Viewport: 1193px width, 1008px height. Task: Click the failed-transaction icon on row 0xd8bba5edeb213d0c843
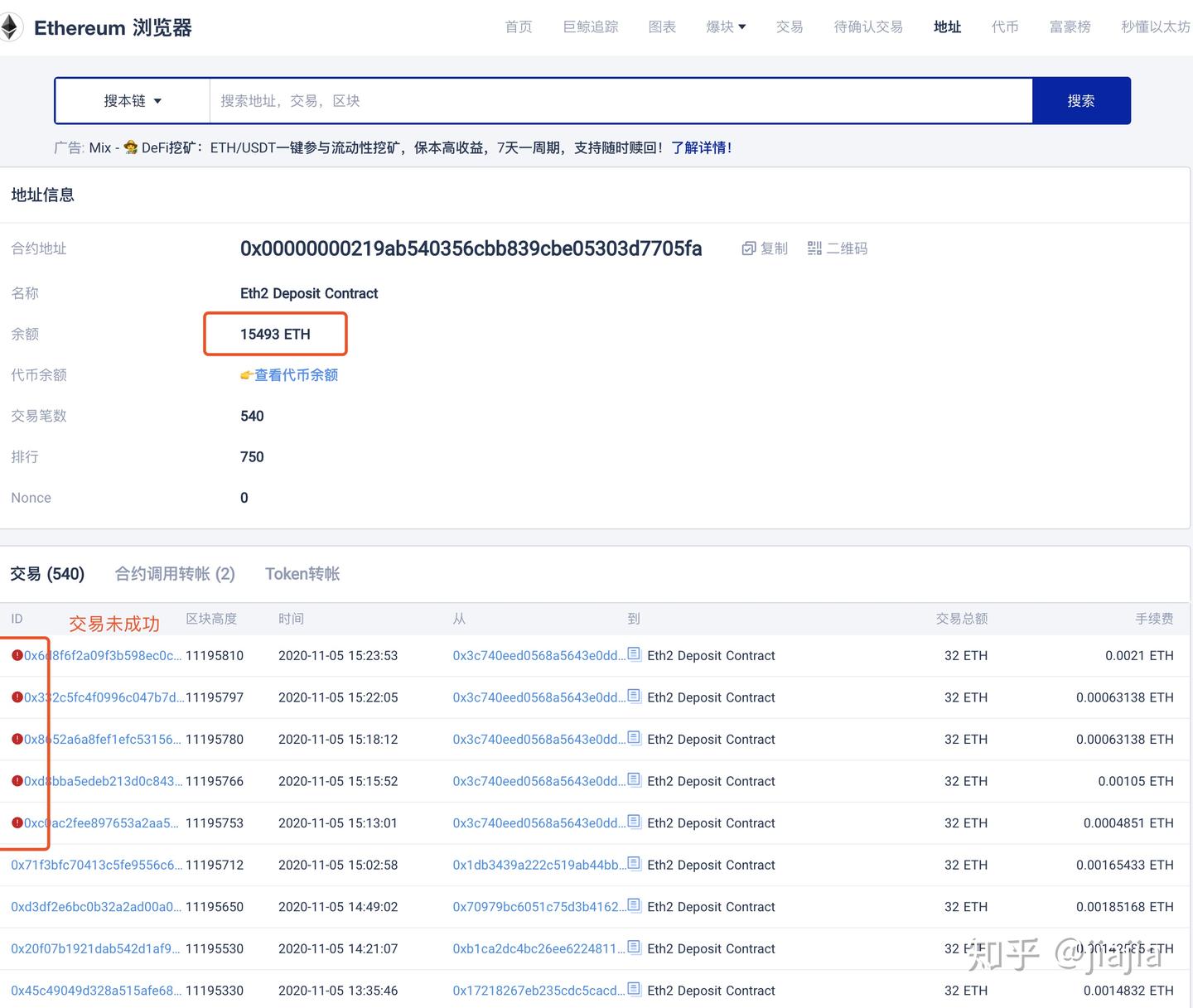coord(17,780)
